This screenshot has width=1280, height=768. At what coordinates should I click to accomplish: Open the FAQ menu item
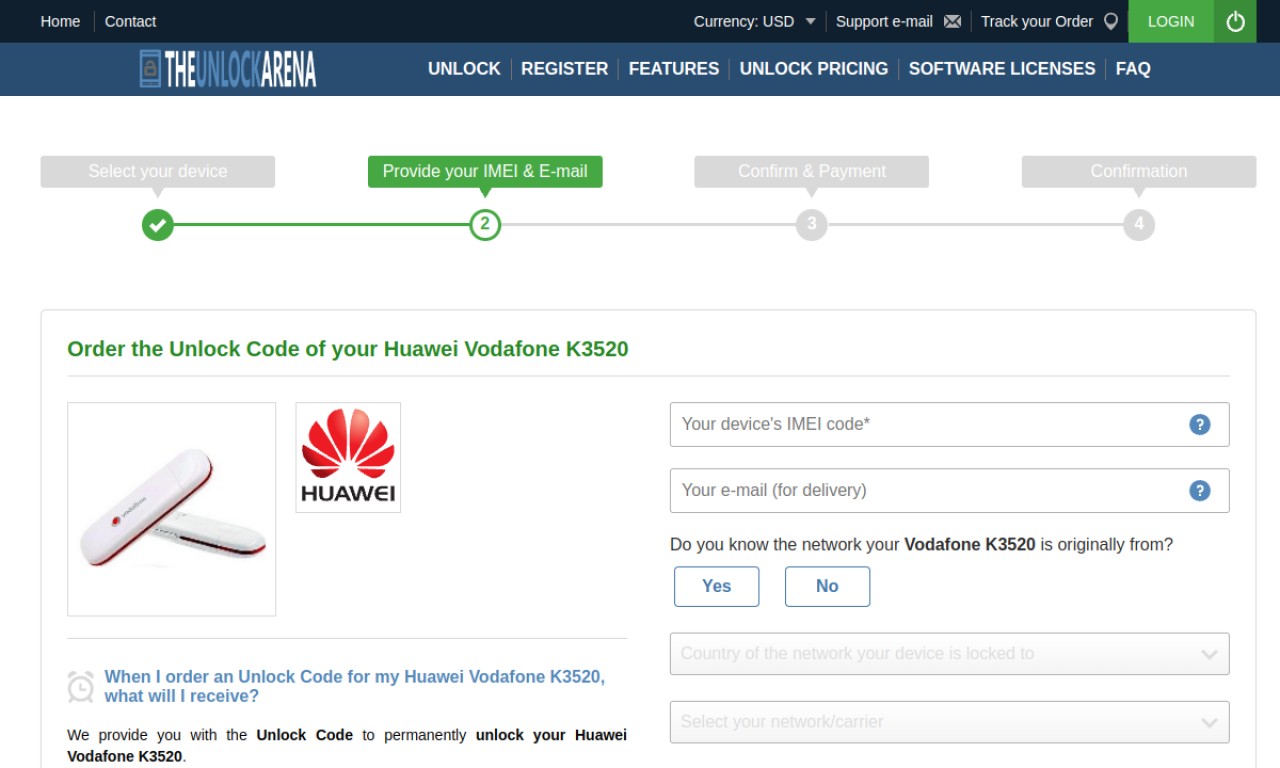pyautogui.click(x=1133, y=69)
